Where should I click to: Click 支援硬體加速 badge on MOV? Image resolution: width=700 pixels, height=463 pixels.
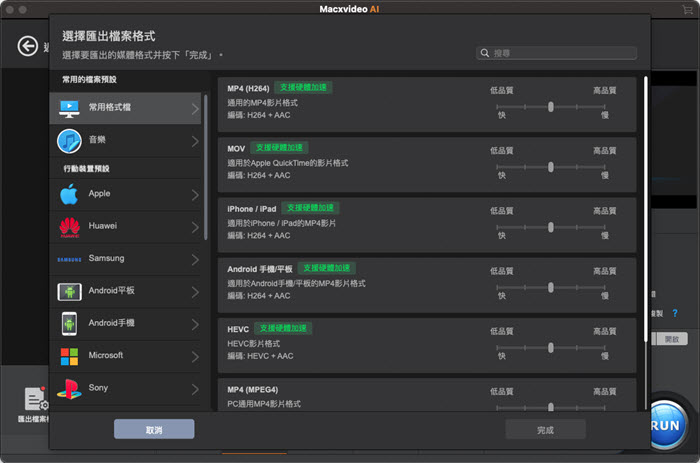click(279, 148)
